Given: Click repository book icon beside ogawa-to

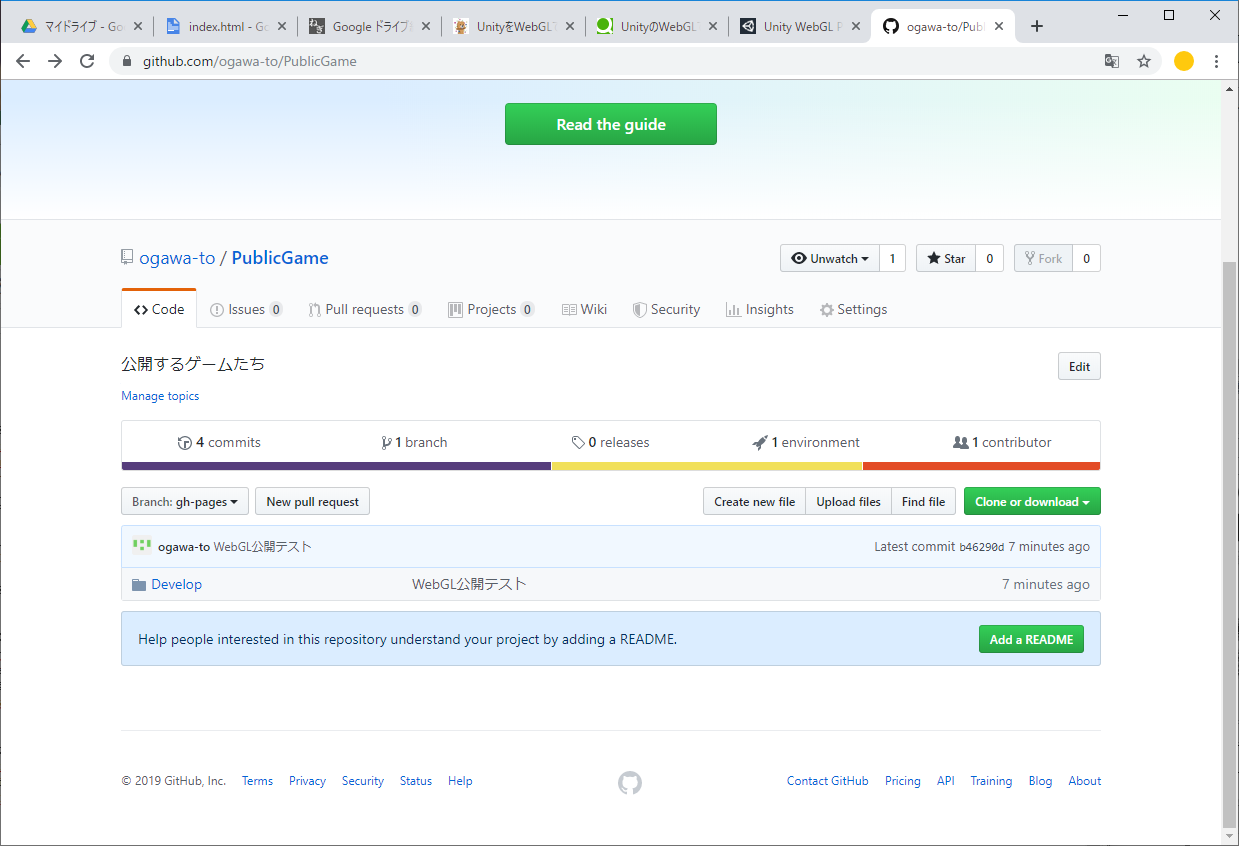Looking at the screenshot, I should click(127, 257).
